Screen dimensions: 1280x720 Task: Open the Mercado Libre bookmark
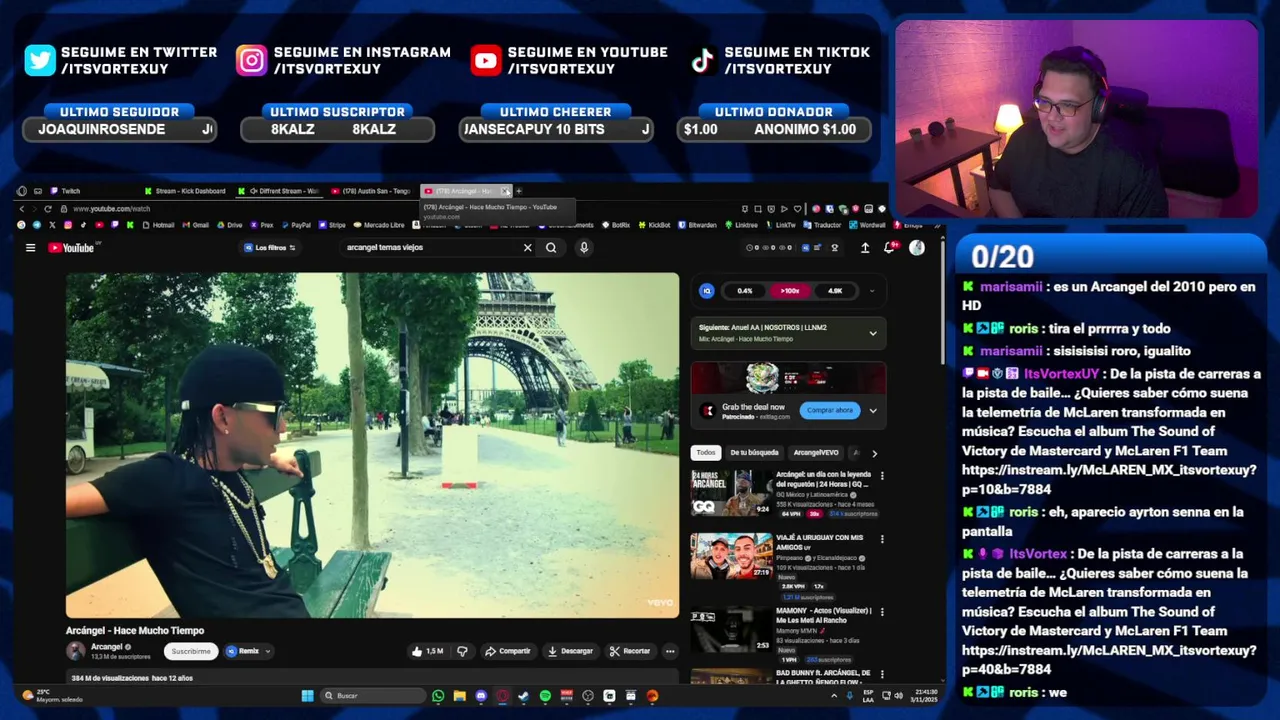click(x=379, y=225)
